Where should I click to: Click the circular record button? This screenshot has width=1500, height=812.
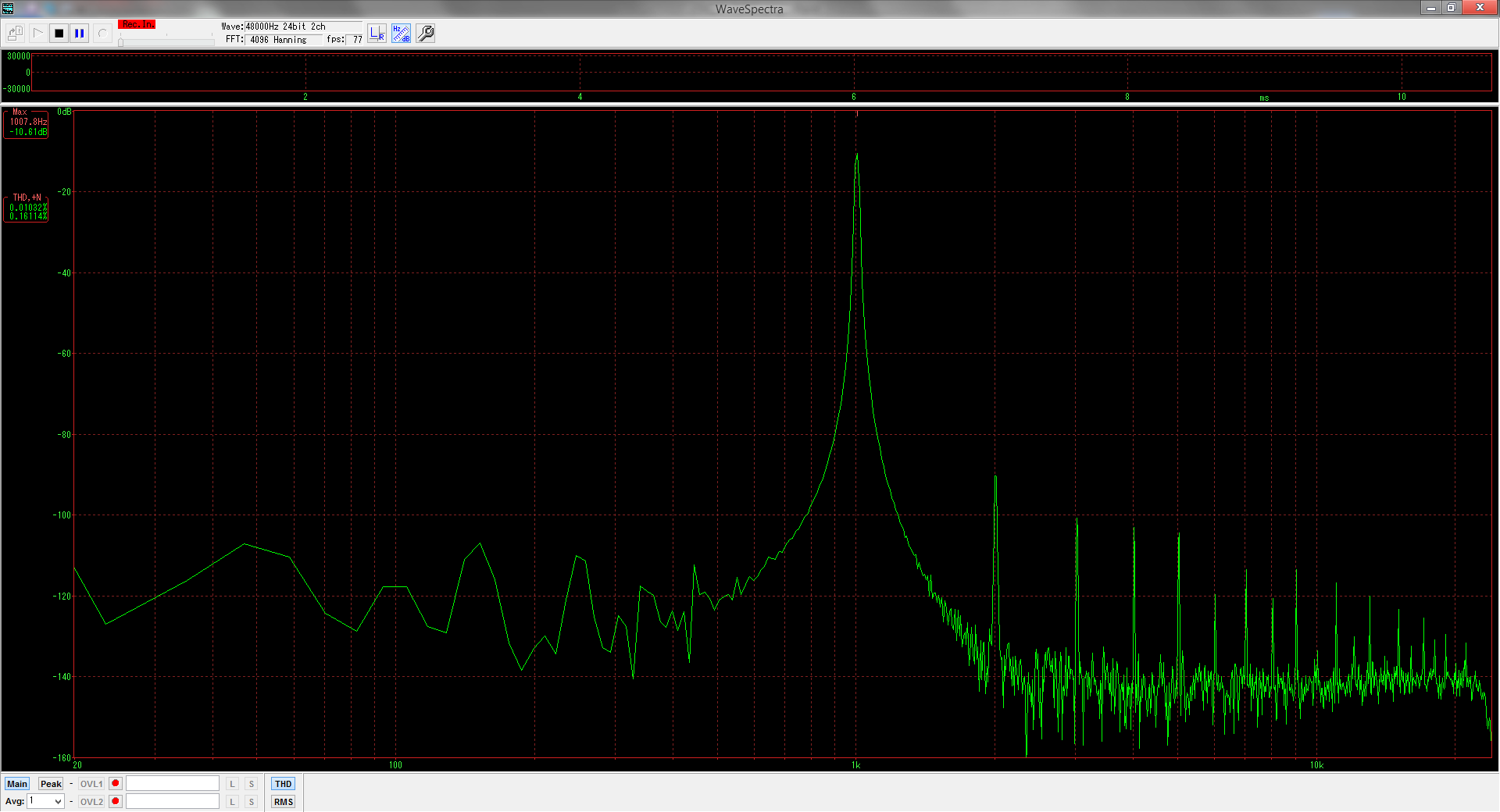click(x=102, y=34)
